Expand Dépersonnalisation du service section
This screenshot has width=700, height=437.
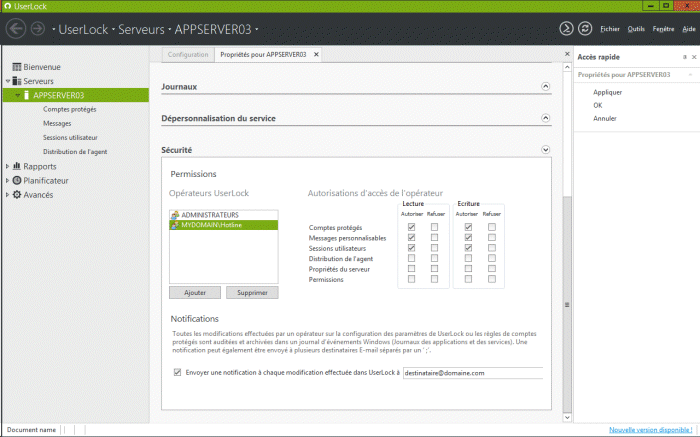coord(546,118)
